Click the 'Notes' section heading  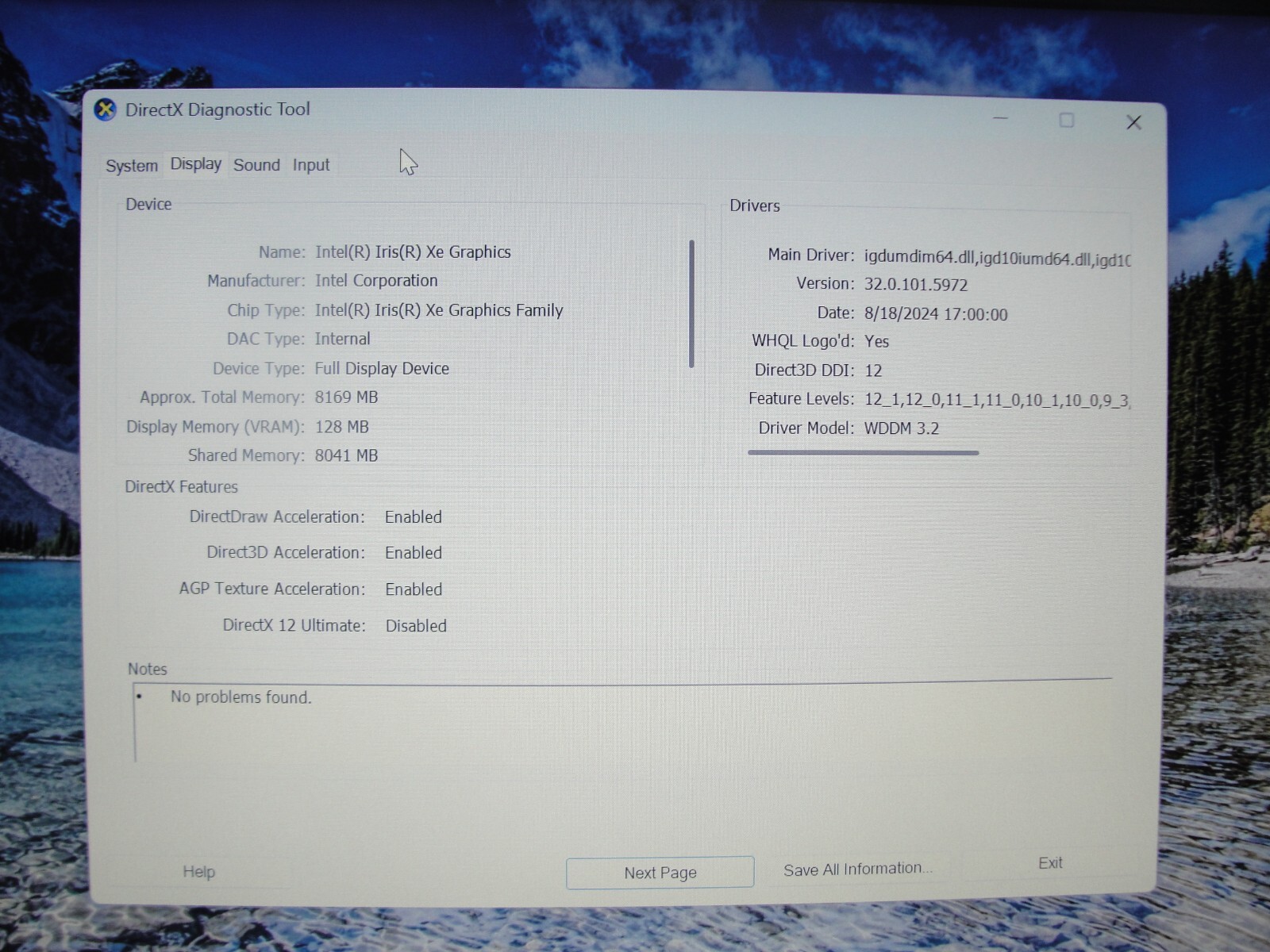pyautogui.click(x=148, y=670)
